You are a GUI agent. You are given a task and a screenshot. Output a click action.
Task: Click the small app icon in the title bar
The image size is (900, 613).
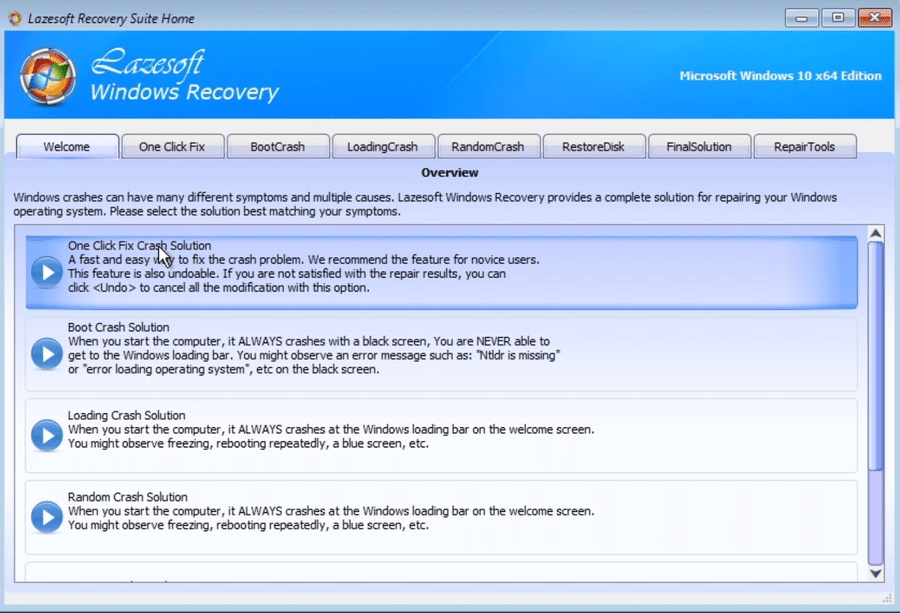pyautogui.click(x=15, y=18)
